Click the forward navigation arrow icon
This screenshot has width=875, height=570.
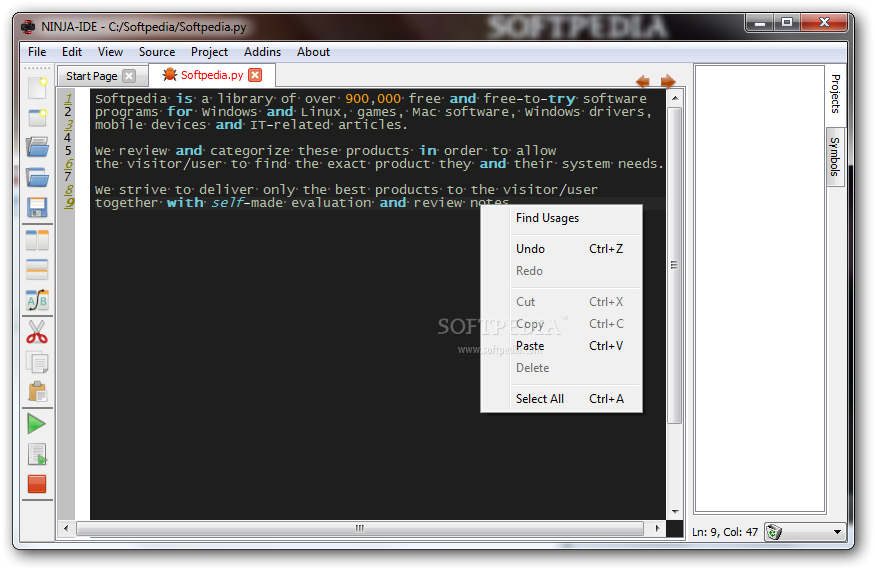tap(668, 82)
